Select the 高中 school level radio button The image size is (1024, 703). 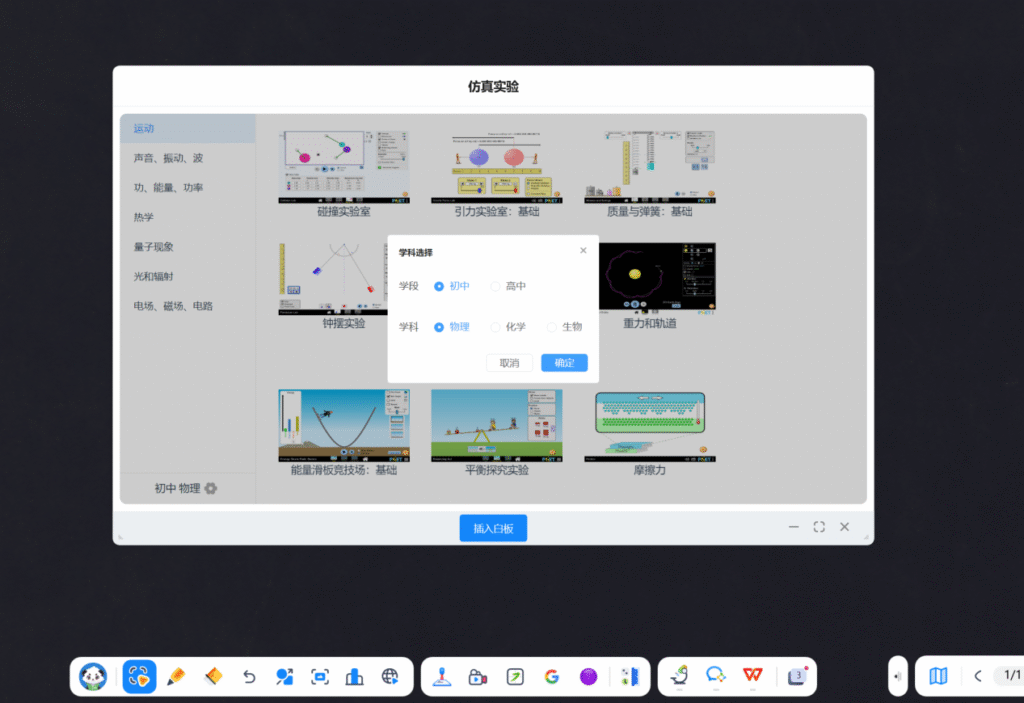495,287
